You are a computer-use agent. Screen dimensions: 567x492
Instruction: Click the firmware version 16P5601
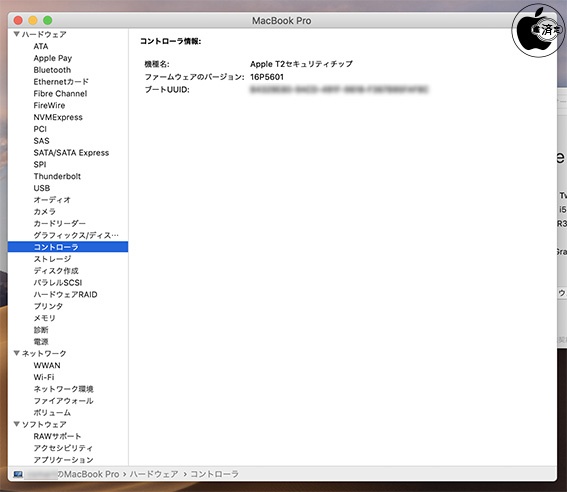pos(267,77)
